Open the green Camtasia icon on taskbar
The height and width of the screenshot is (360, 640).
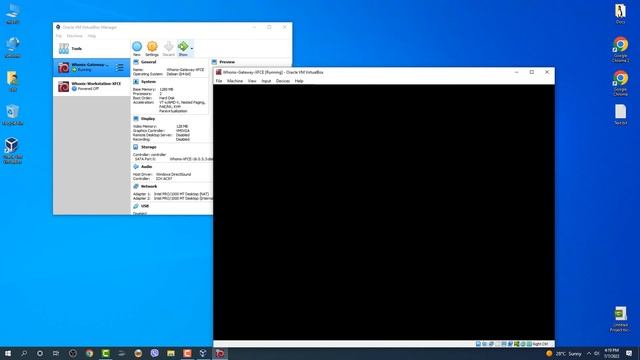(x=106, y=353)
